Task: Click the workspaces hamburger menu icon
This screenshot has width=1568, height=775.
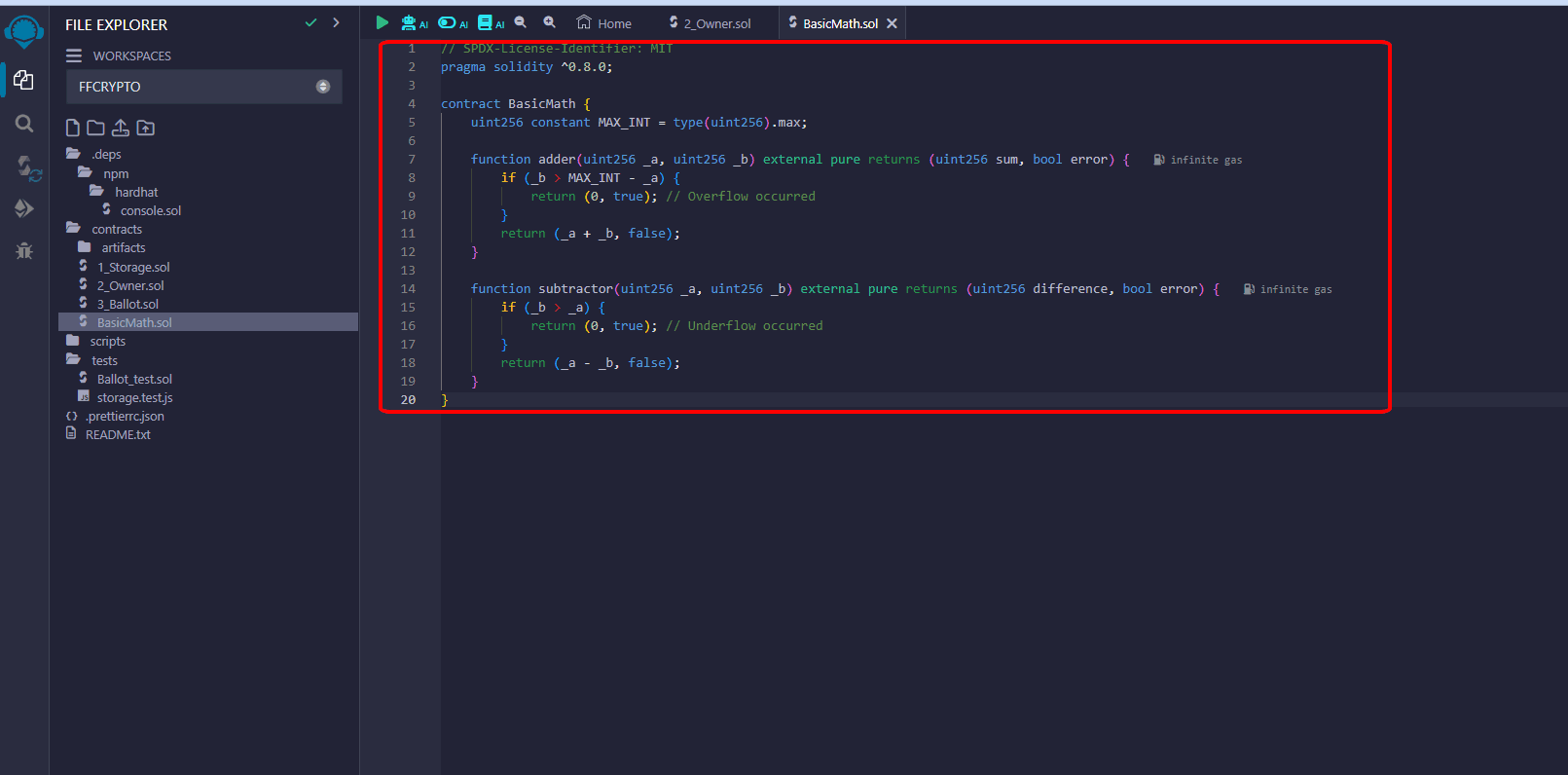Action: point(74,55)
